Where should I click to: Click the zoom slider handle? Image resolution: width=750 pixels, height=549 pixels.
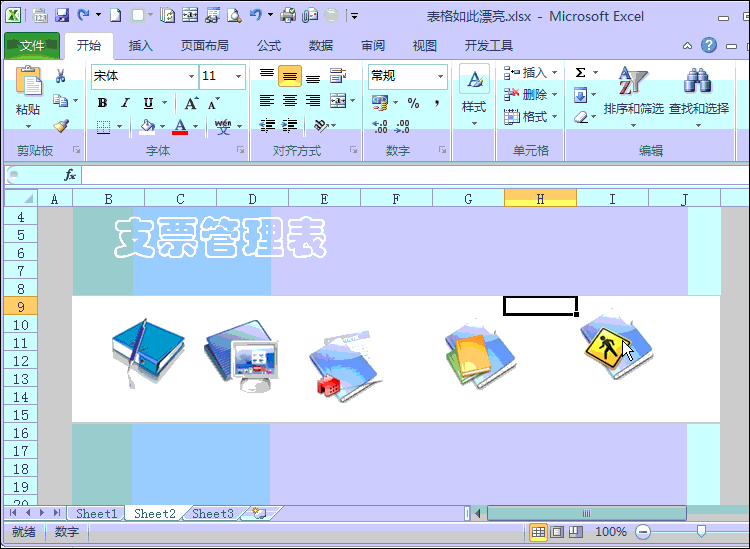[x=701, y=531]
